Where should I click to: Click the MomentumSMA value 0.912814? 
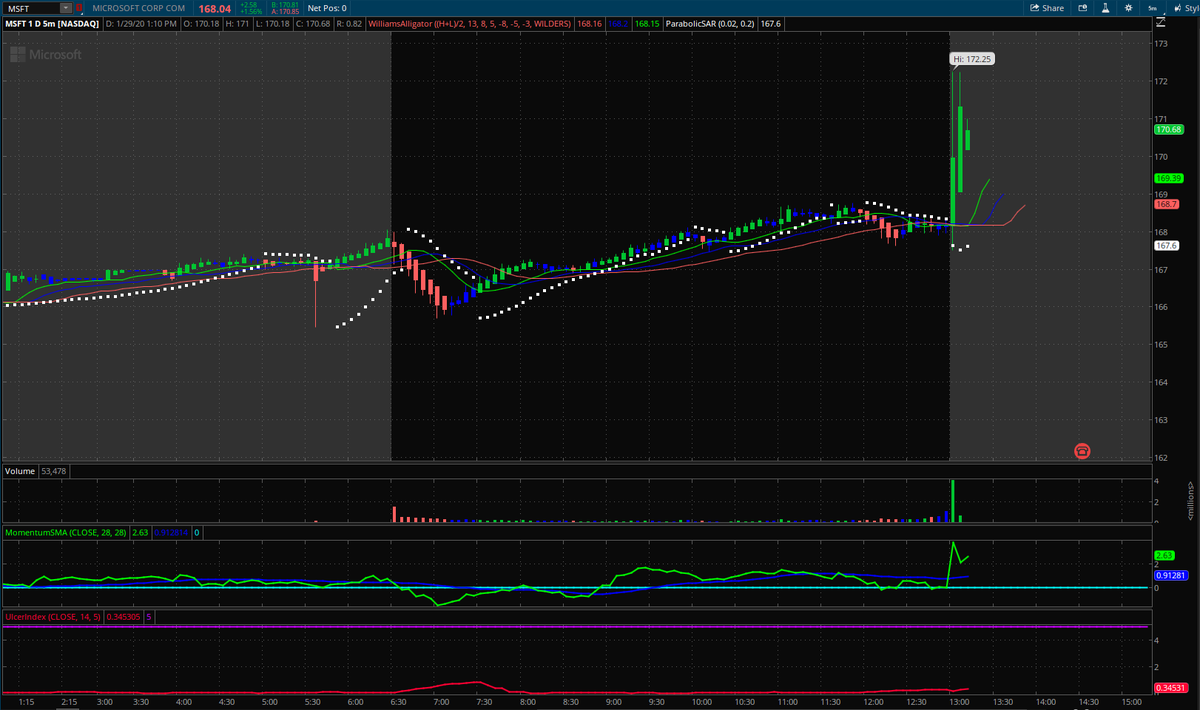coord(172,533)
